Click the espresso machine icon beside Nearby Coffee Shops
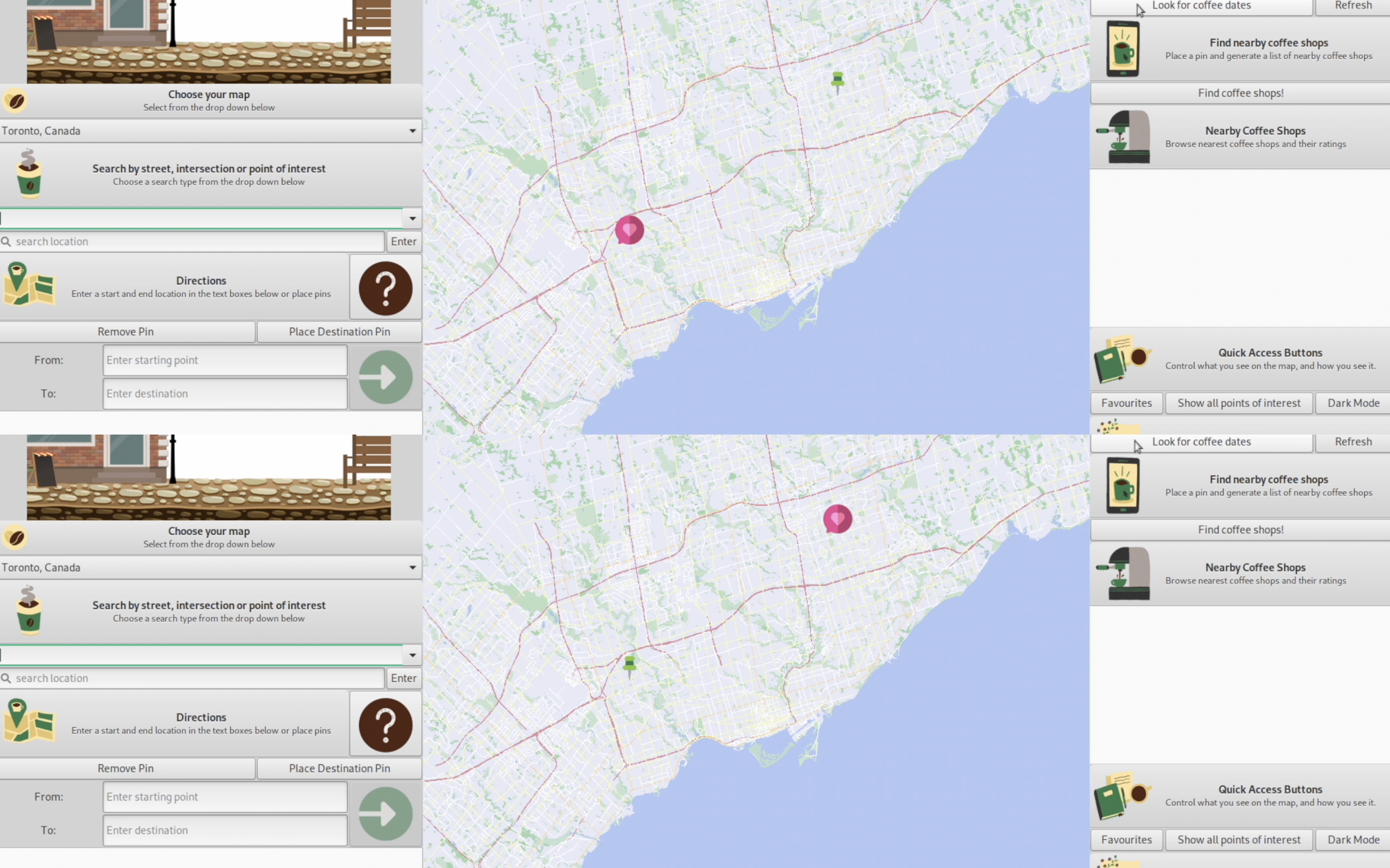This screenshot has width=1390, height=868. (x=1124, y=136)
